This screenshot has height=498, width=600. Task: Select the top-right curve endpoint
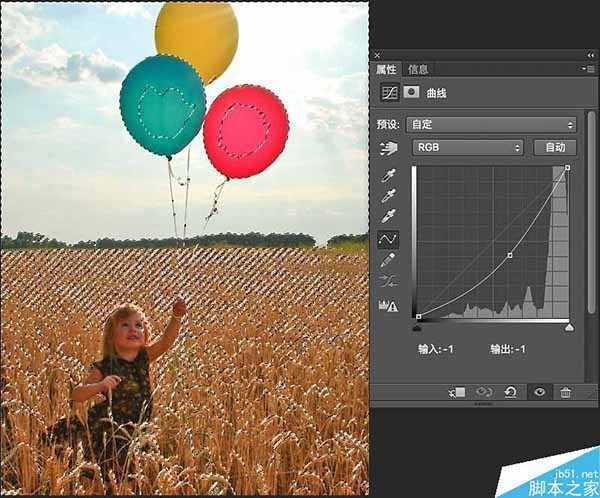coord(567,168)
